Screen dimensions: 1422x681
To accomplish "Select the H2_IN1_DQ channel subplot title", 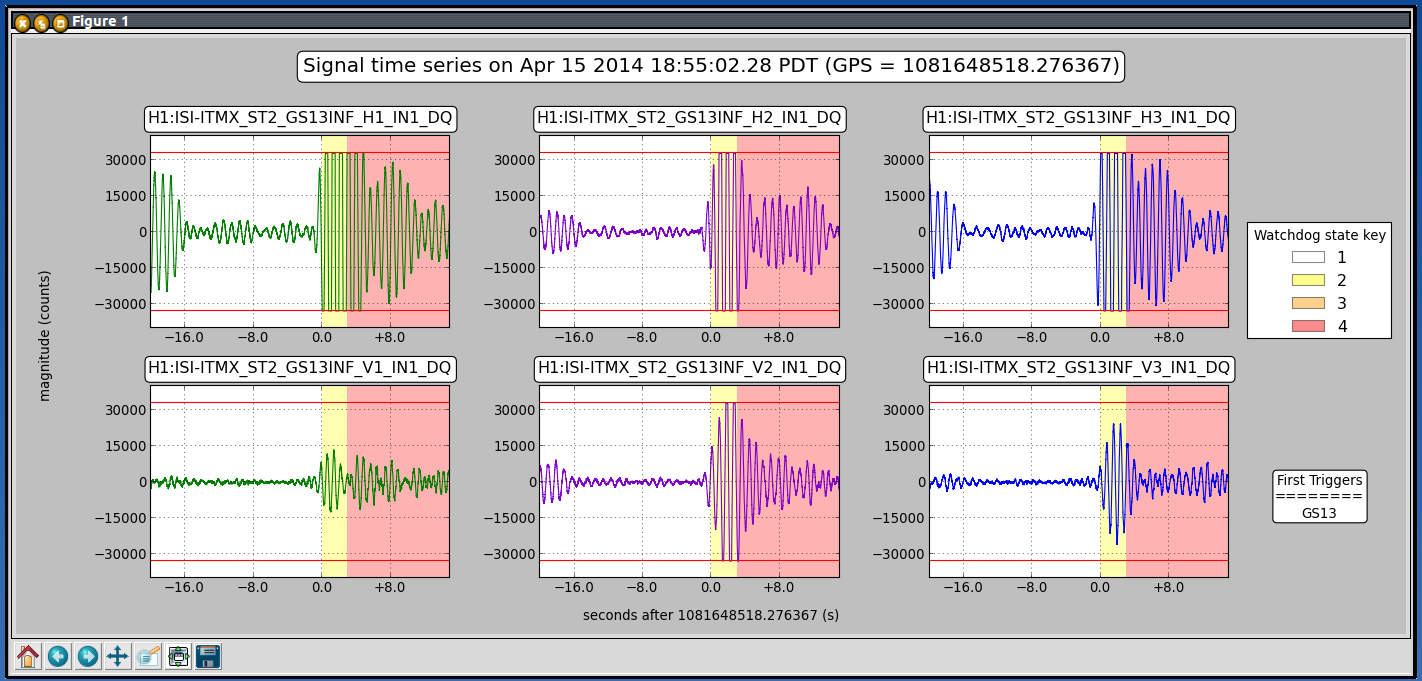I will [689, 118].
